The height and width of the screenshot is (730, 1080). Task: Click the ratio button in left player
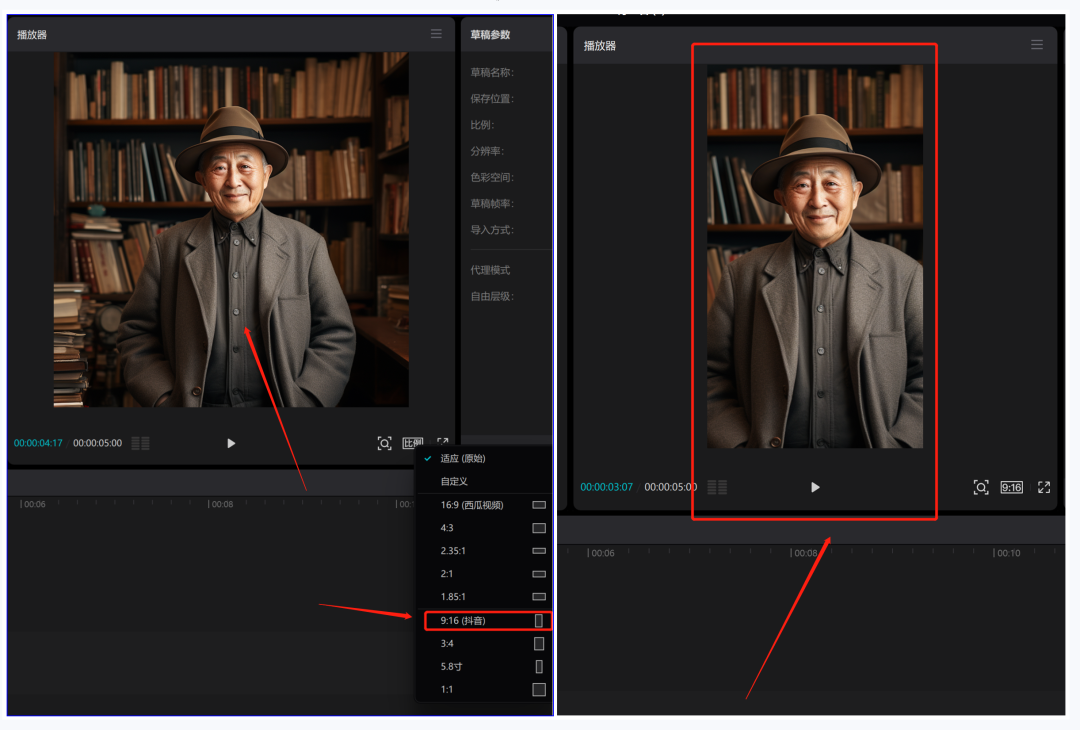tap(413, 444)
